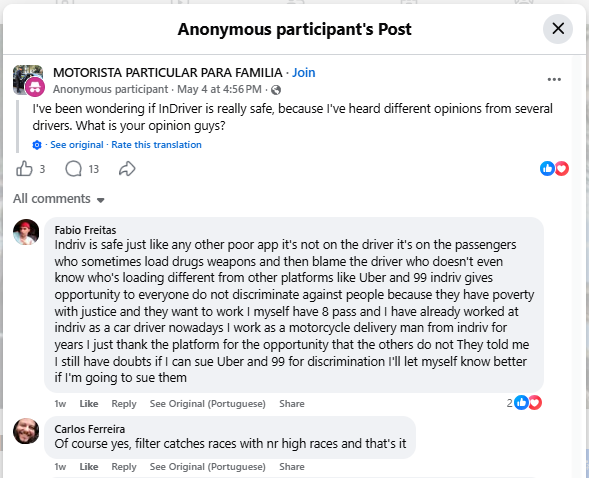Open translation settings gear icon
Viewport: 589px width, 478px height.
37,145
